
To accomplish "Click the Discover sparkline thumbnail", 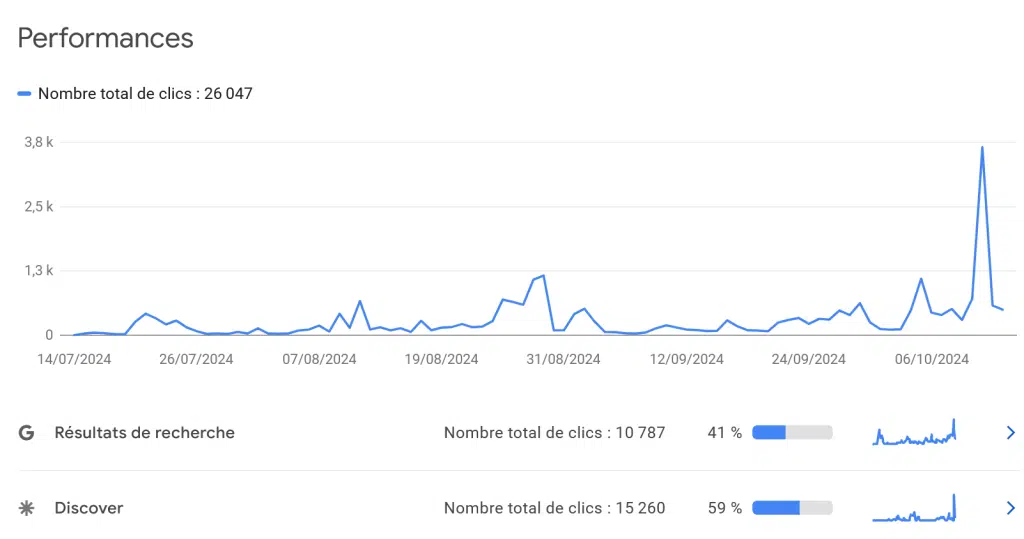I will tap(914, 508).
